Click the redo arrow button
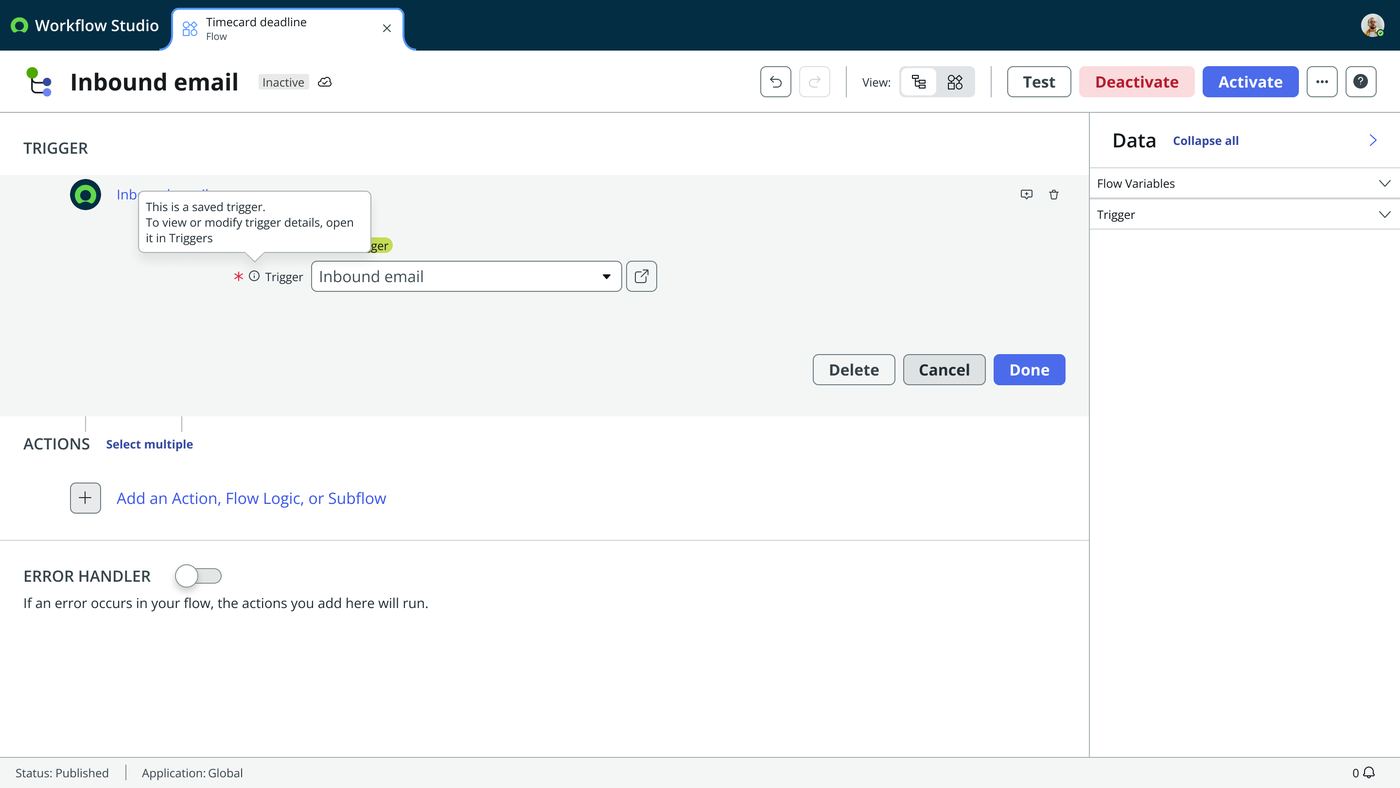Screen dimensions: 1400x788 click(815, 82)
